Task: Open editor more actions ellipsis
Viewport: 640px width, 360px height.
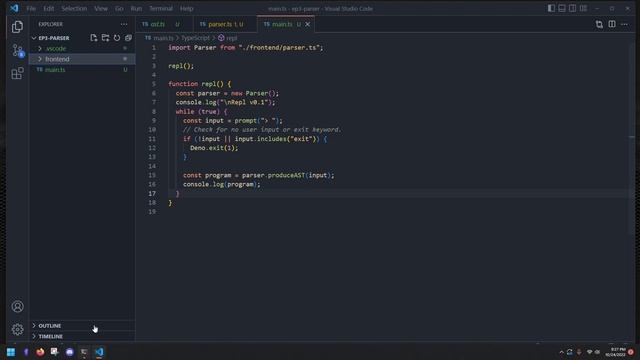Action: point(624,24)
